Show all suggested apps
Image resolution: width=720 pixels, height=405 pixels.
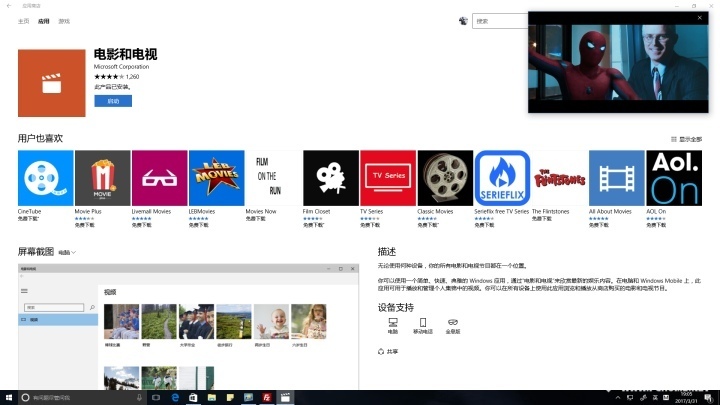686,139
